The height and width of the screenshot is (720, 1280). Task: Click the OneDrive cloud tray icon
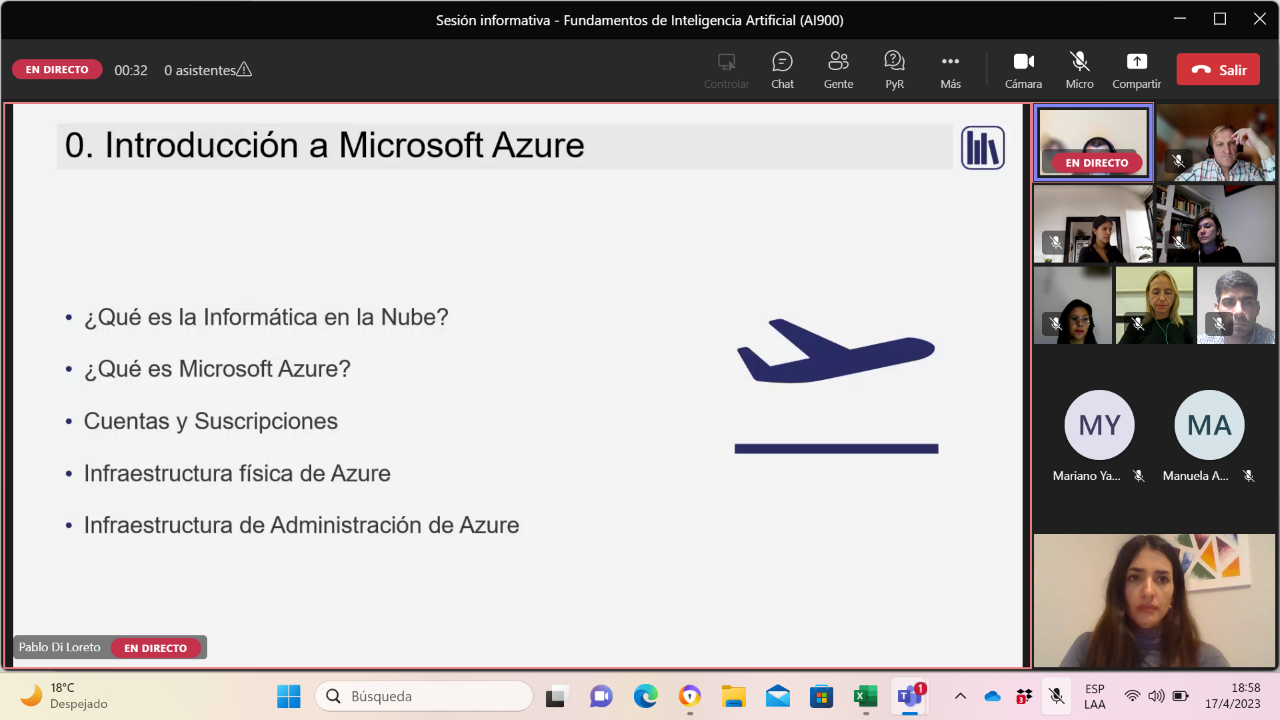992,696
